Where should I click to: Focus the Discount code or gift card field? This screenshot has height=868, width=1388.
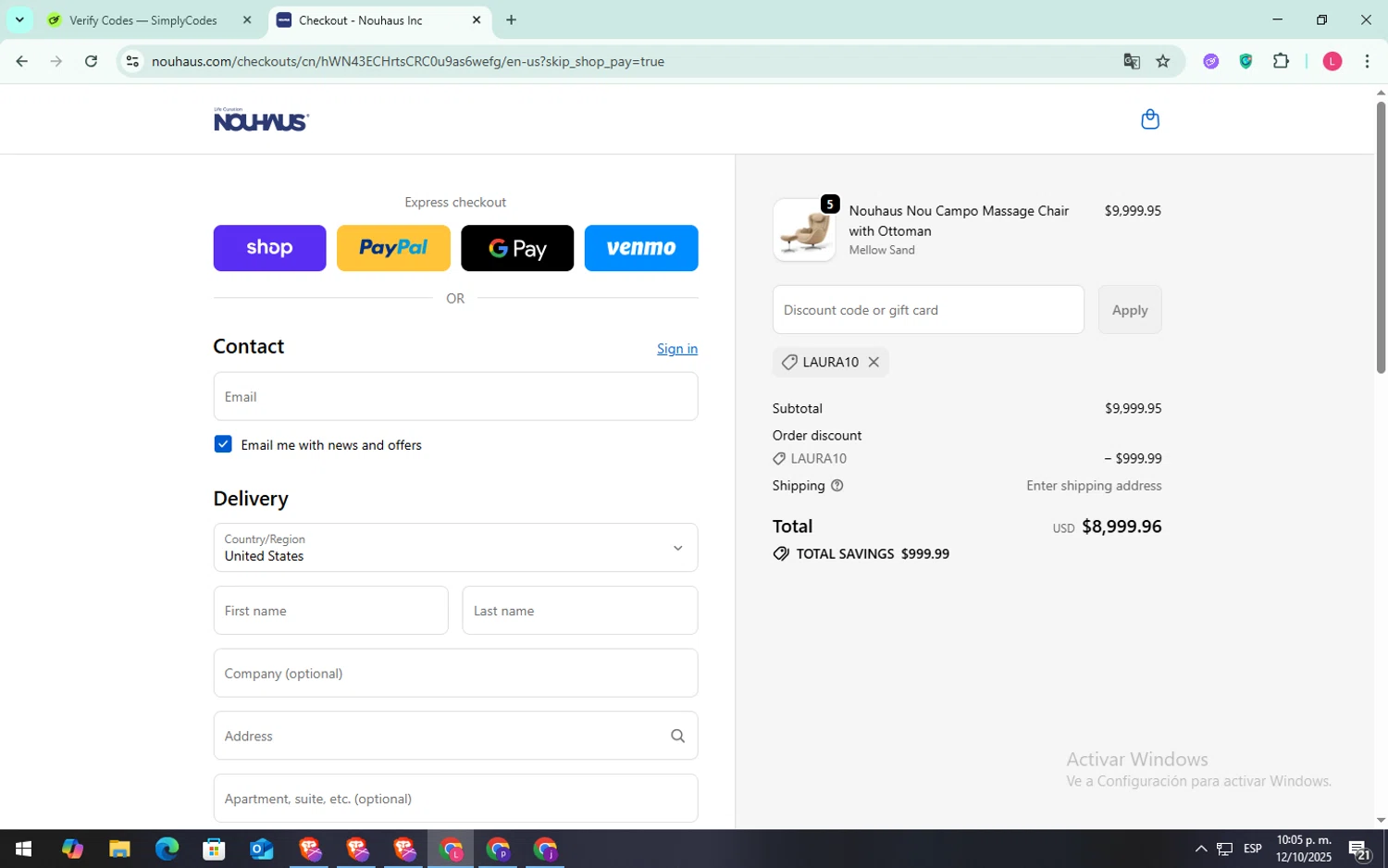(x=928, y=310)
